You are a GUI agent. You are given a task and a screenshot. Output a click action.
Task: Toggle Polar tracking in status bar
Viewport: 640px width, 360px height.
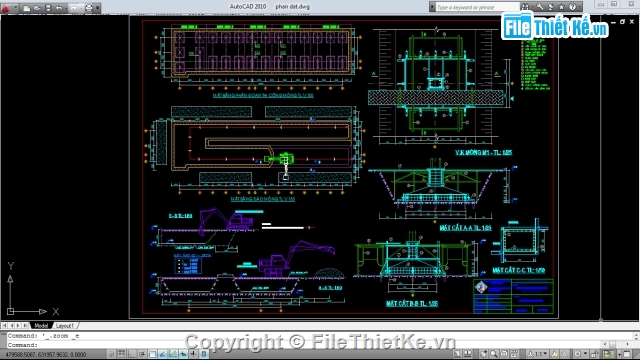(x=142, y=354)
